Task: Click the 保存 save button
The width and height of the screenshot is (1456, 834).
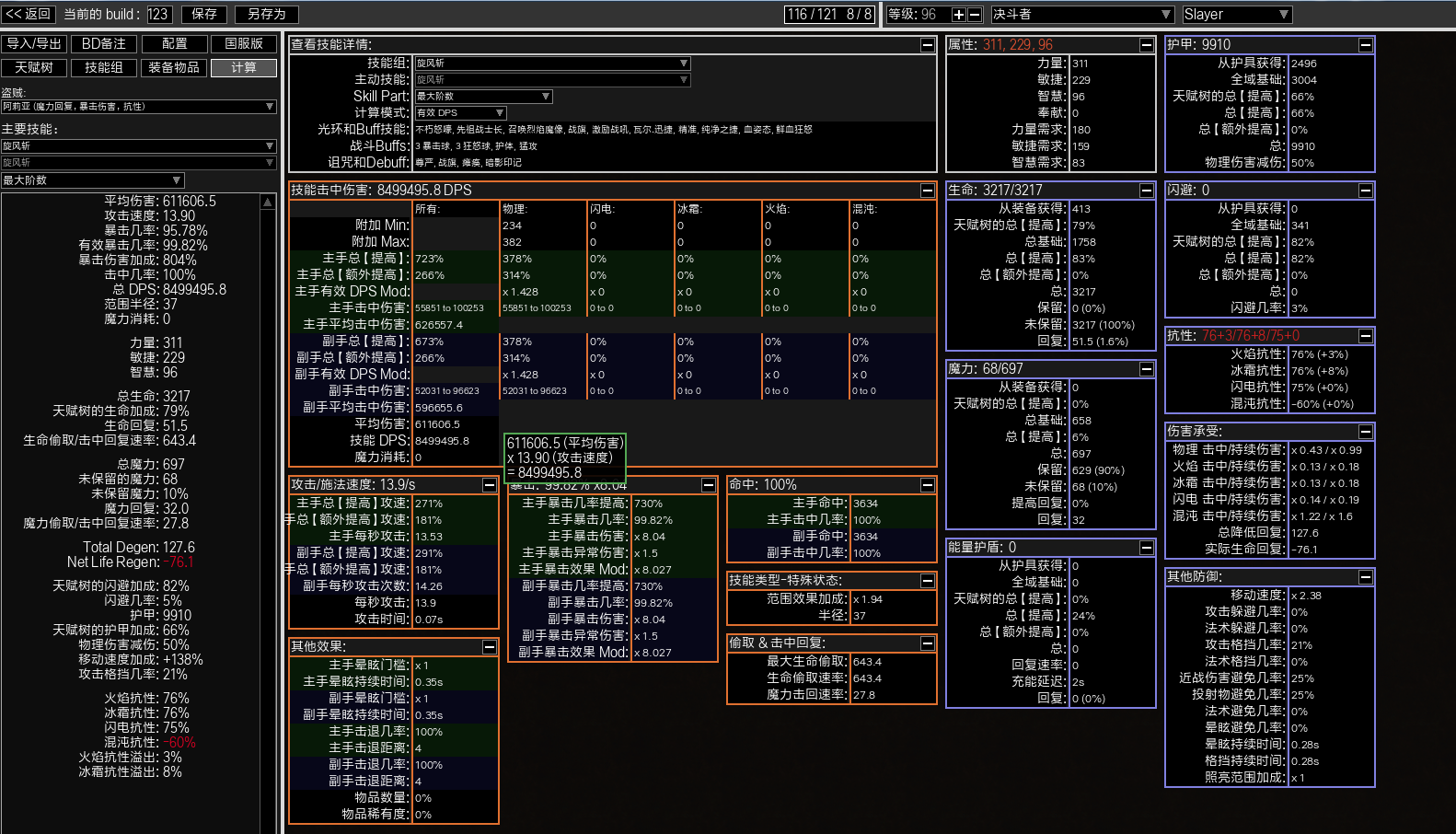Action: [204, 15]
